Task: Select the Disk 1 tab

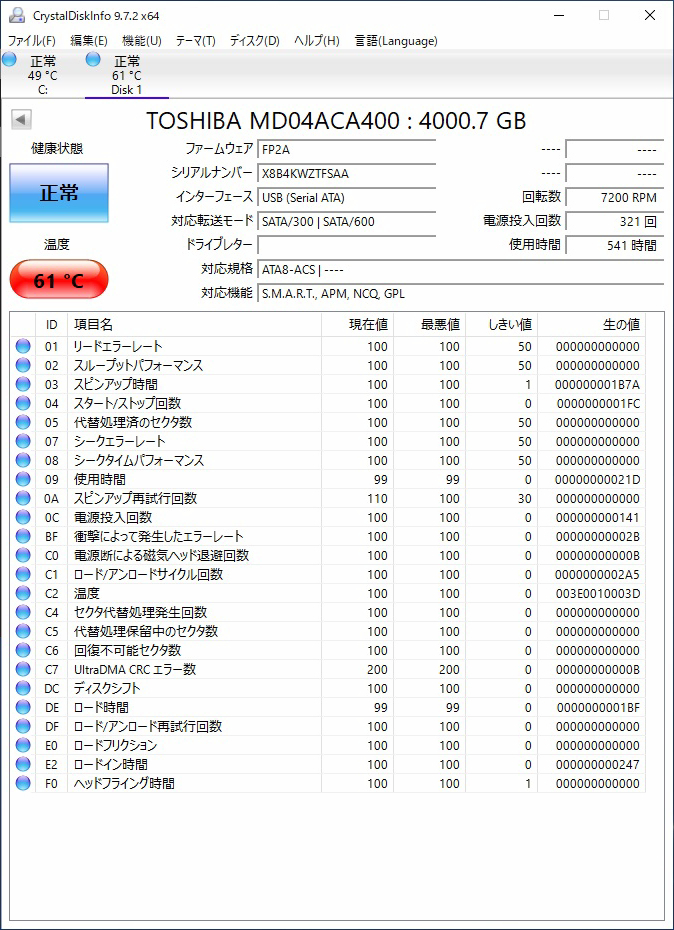Action: (x=127, y=75)
